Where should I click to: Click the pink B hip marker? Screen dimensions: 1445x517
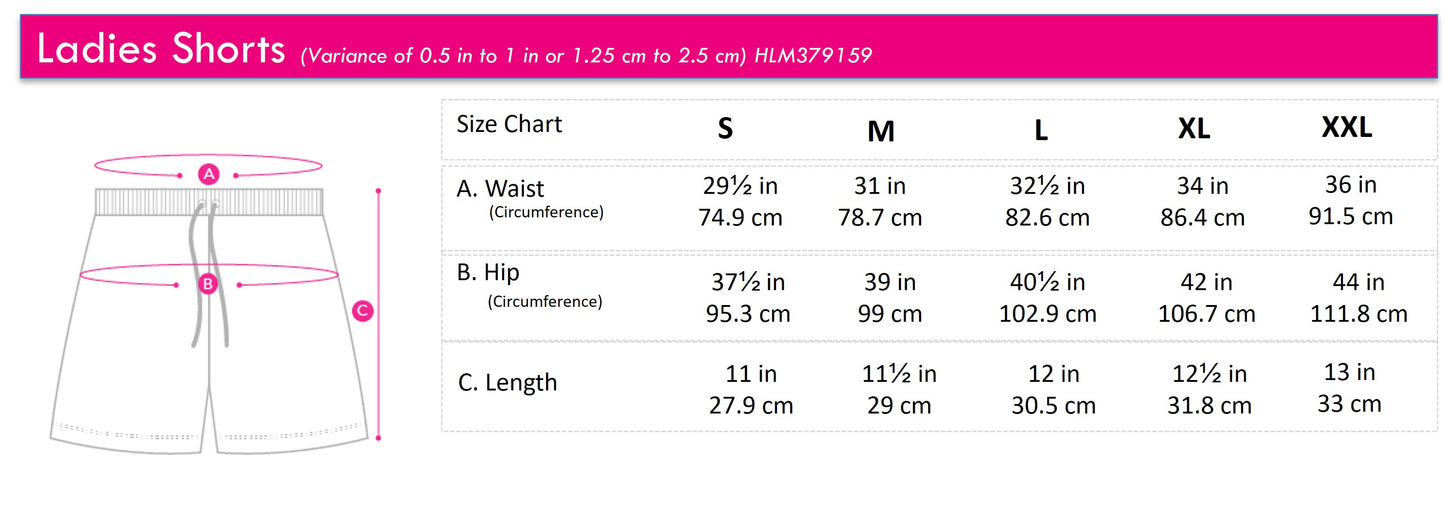(x=208, y=284)
